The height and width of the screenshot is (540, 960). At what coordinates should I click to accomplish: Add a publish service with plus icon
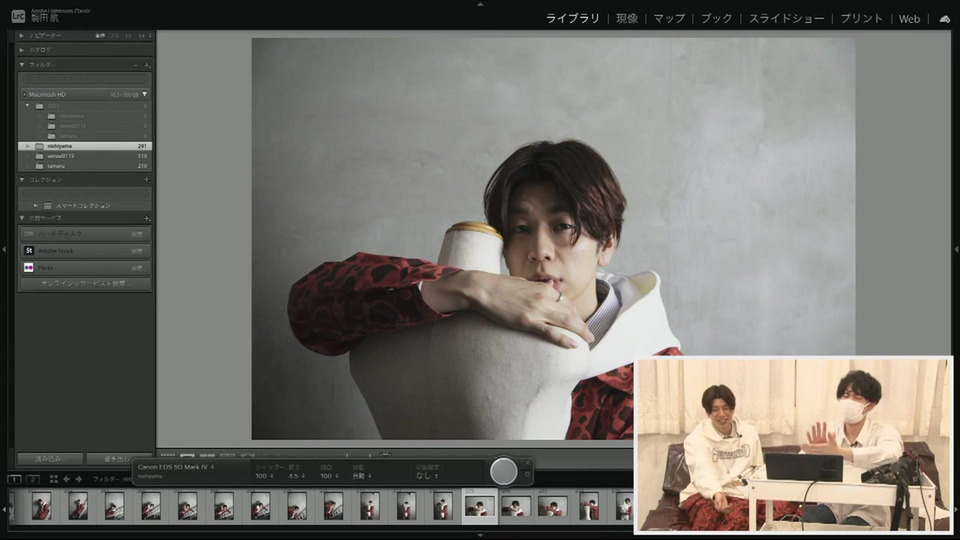(146, 219)
